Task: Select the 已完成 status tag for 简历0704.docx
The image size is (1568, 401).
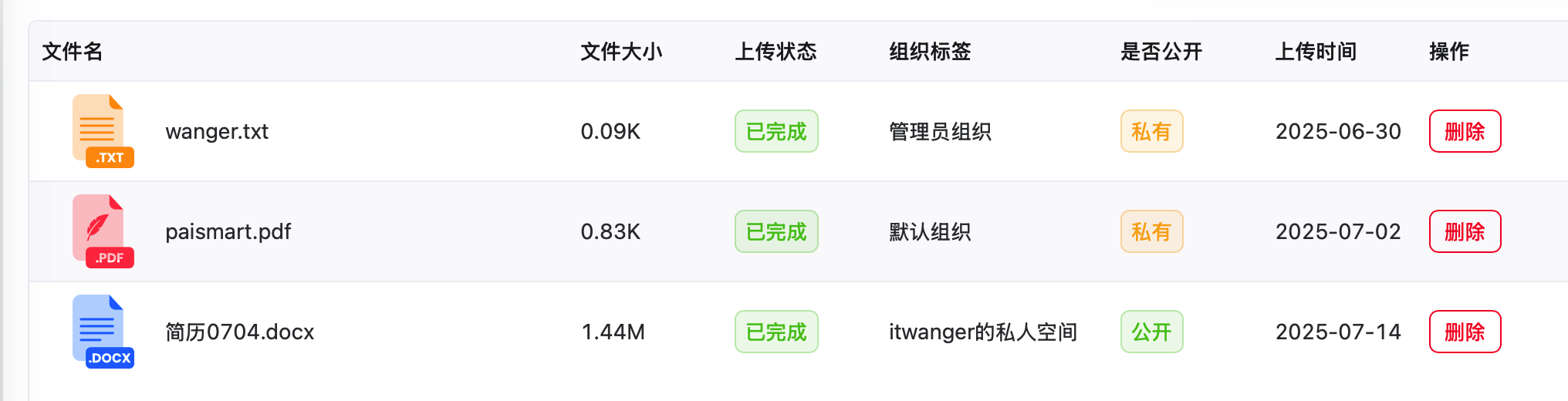Action: 776,332
